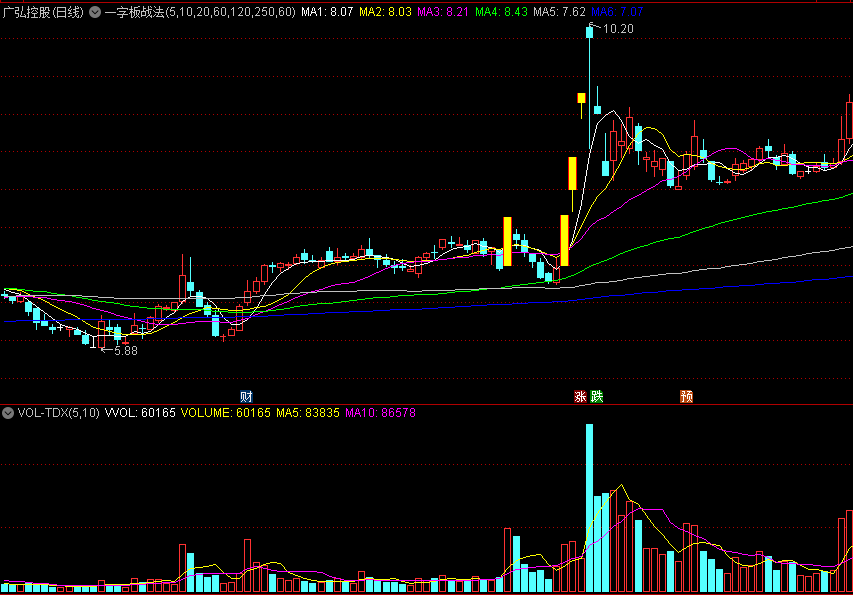Click the 10.20 high price annotation
Image resolution: width=853 pixels, height=595 pixels.
(x=619, y=29)
